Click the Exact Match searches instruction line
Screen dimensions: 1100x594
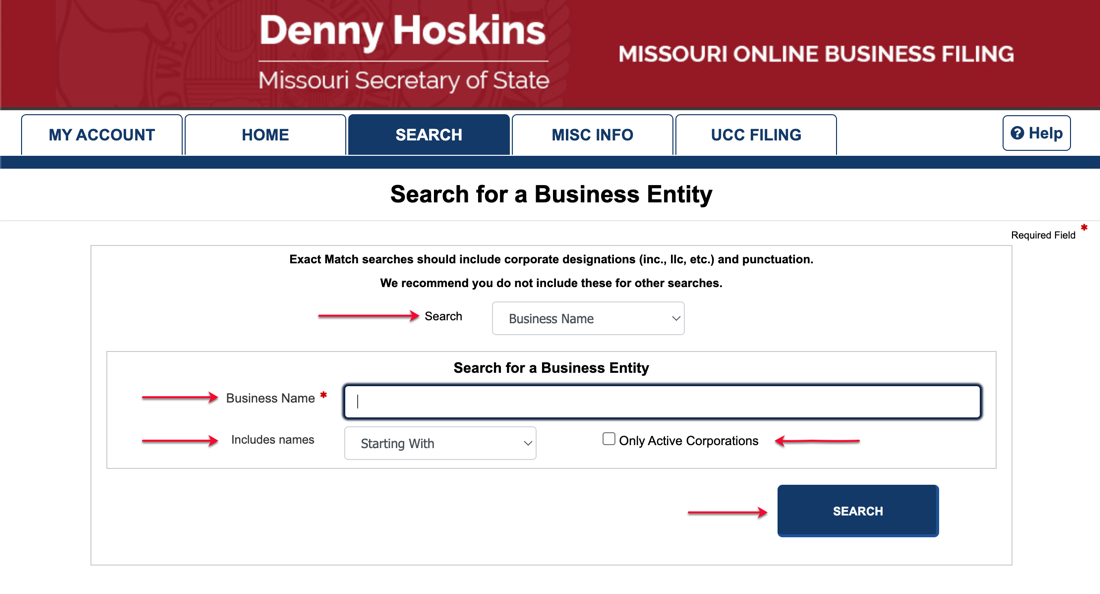[x=551, y=259]
